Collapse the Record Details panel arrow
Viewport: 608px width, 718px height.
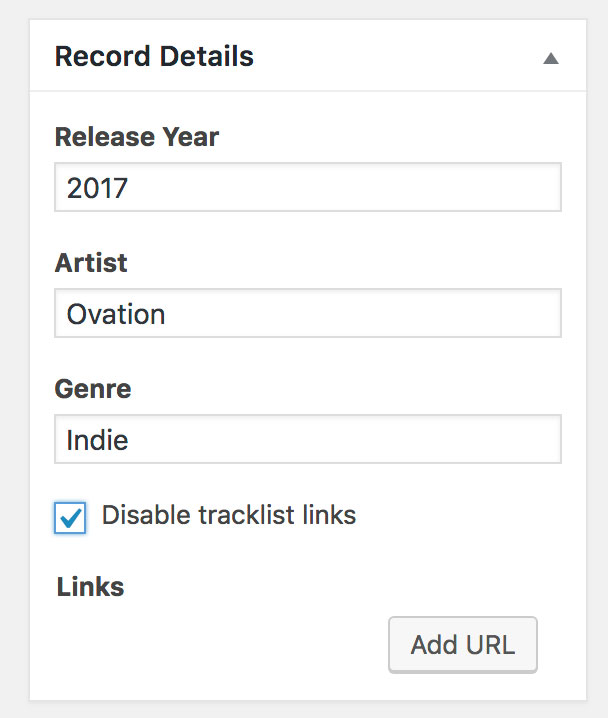pos(550,58)
